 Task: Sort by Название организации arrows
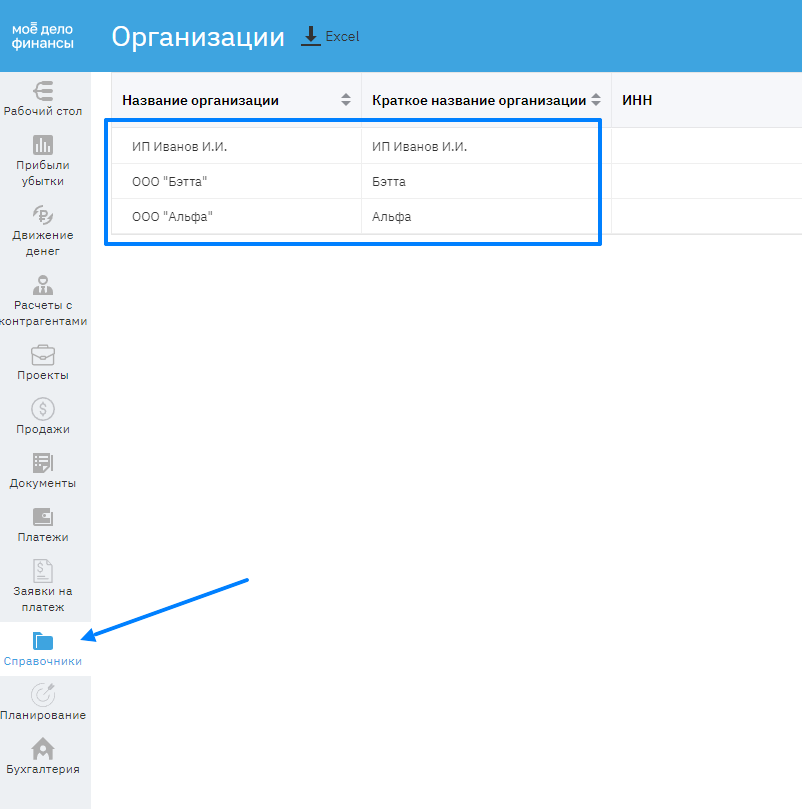pyautogui.click(x=346, y=100)
